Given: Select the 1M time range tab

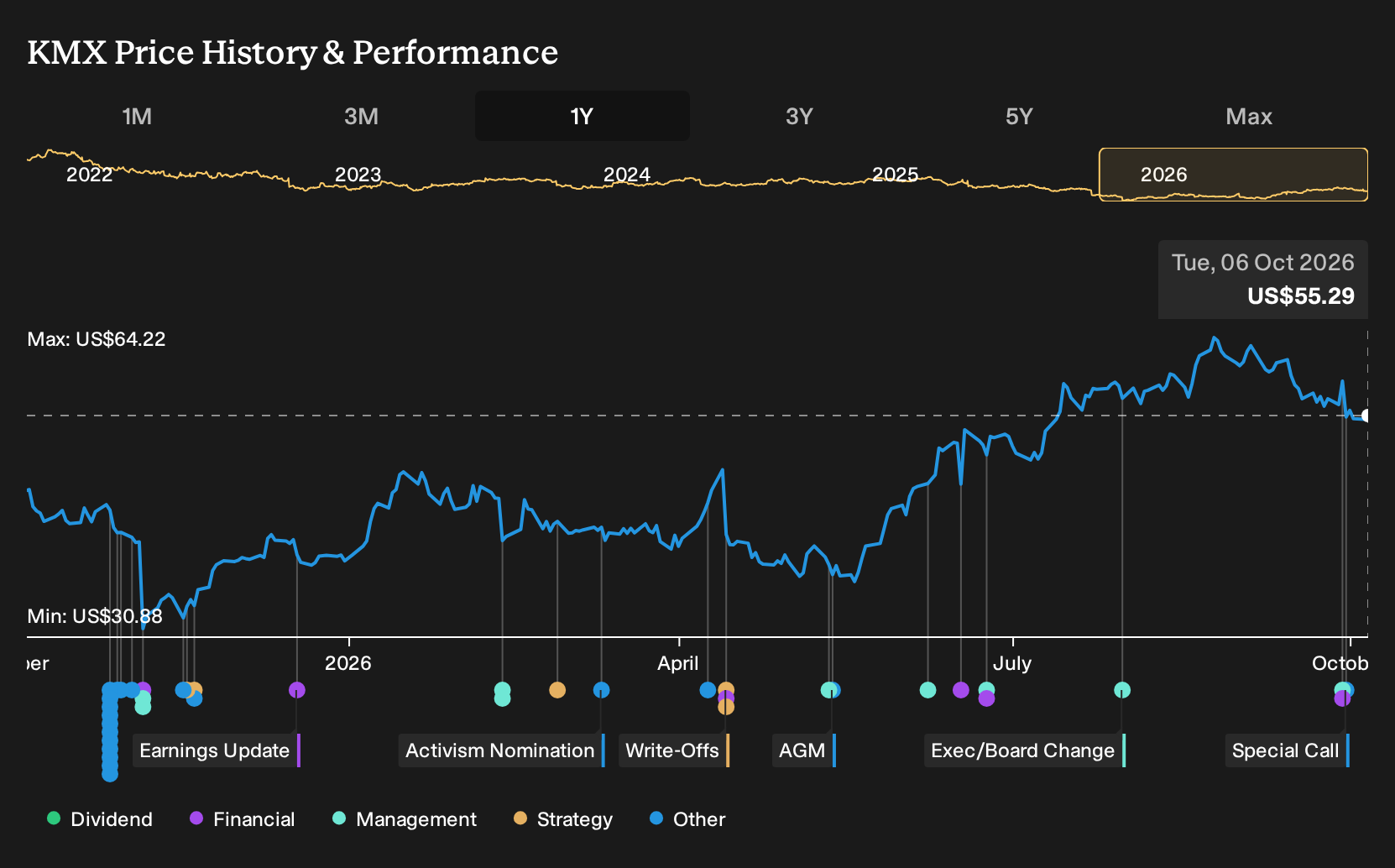Looking at the screenshot, I should tap(137, 116).
